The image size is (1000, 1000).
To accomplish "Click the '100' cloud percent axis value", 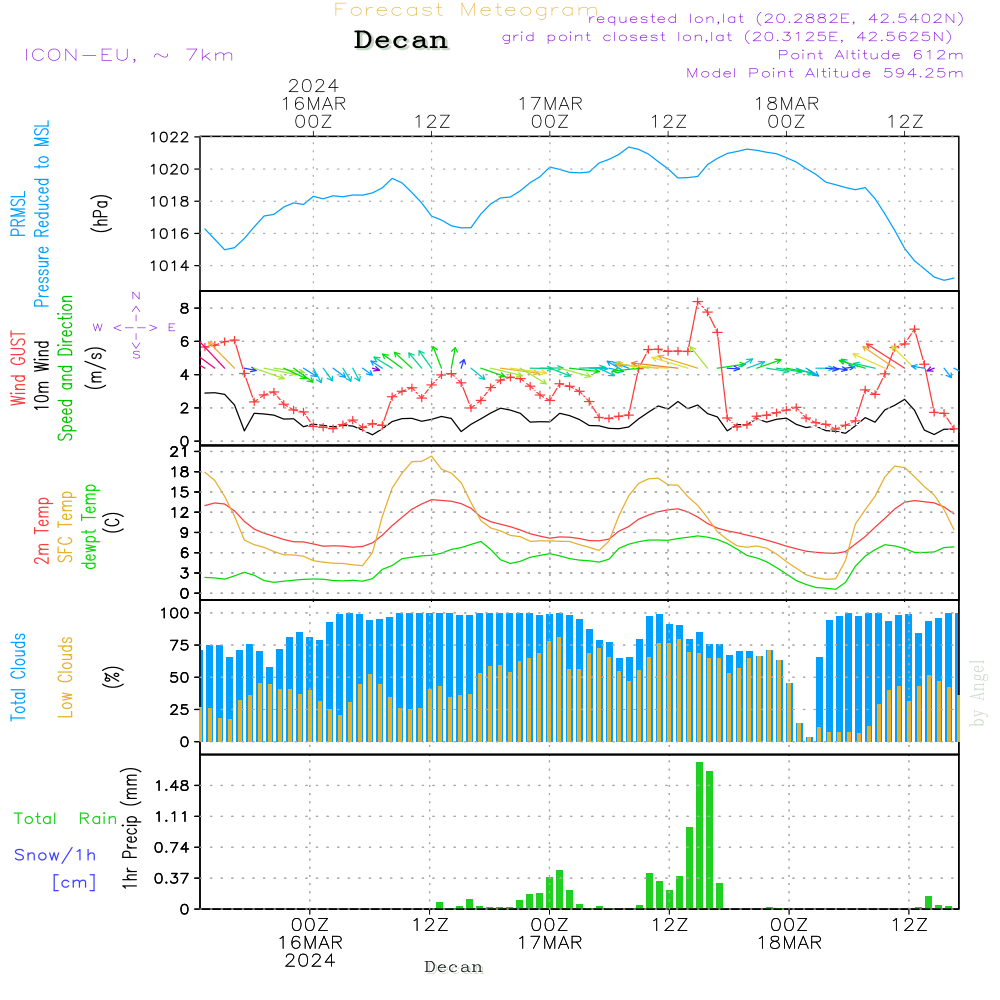I will click(x=175, y=614).
